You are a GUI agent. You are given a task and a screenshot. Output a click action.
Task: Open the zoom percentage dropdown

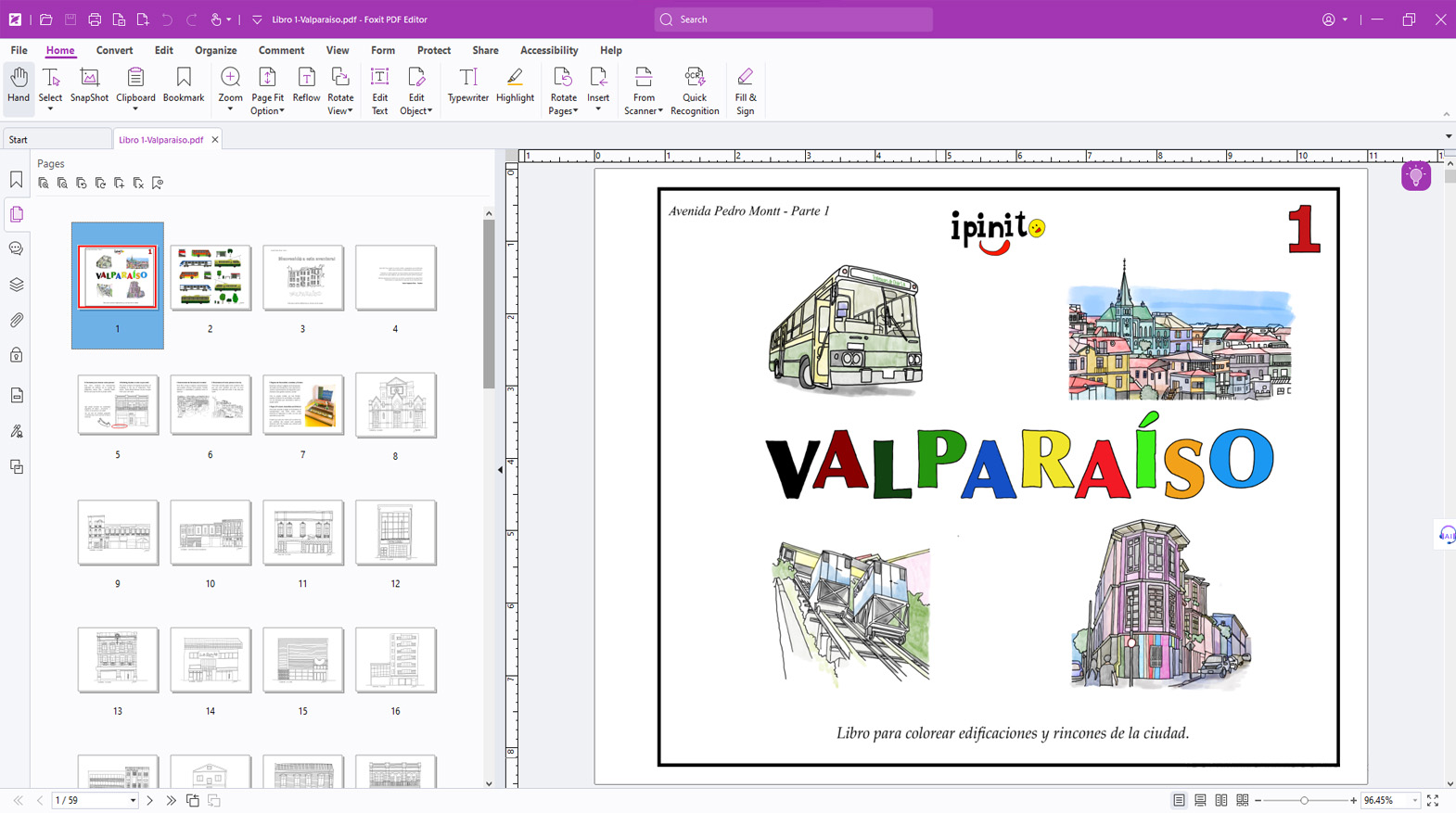pos(1414,800)
